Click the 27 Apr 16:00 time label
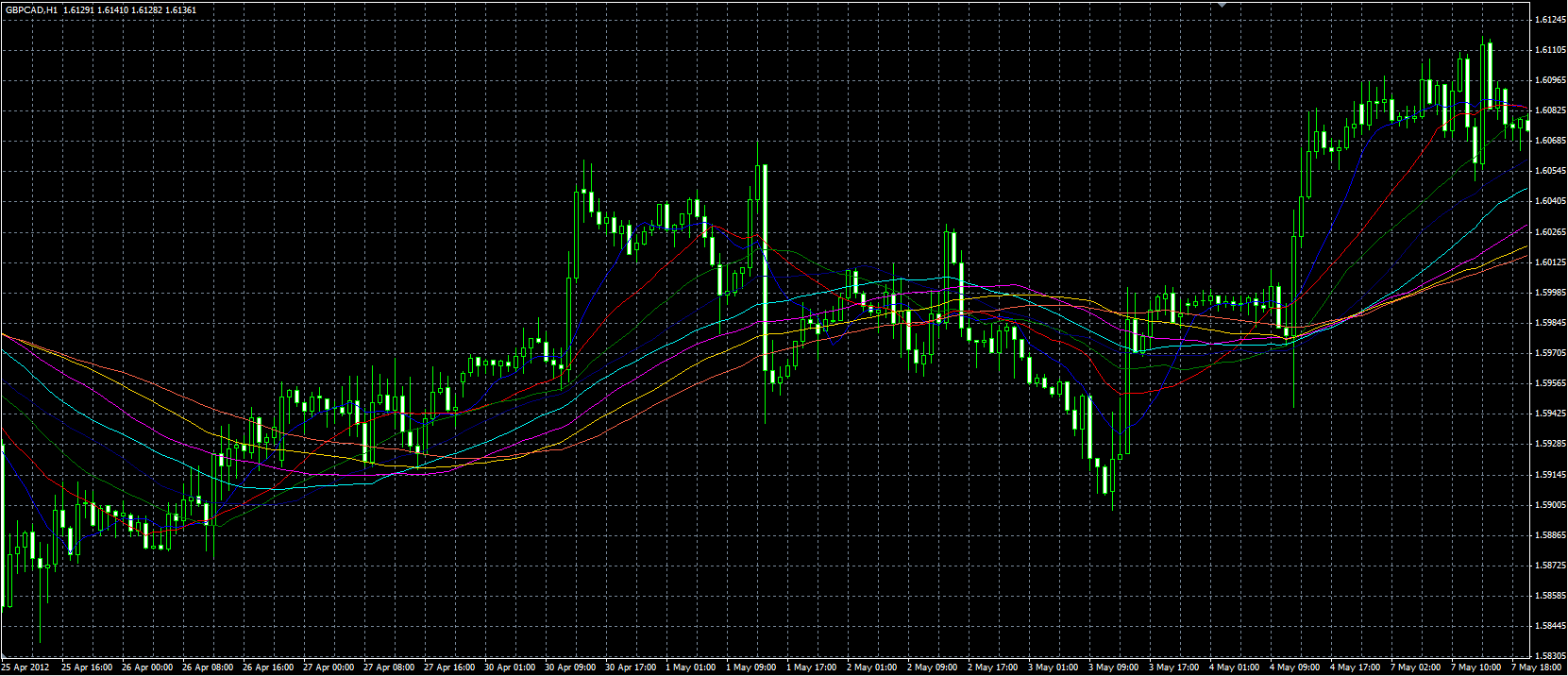 point(449,668)
